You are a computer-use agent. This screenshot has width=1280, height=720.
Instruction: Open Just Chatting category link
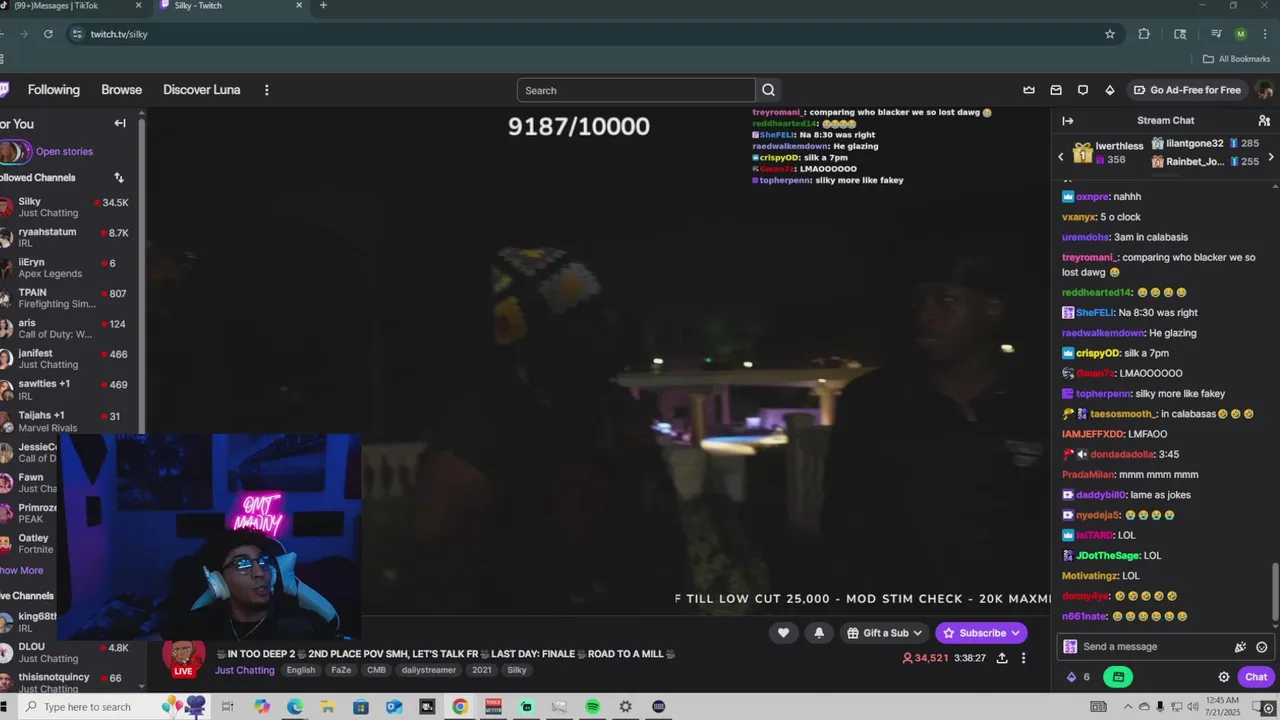point(244,670)
